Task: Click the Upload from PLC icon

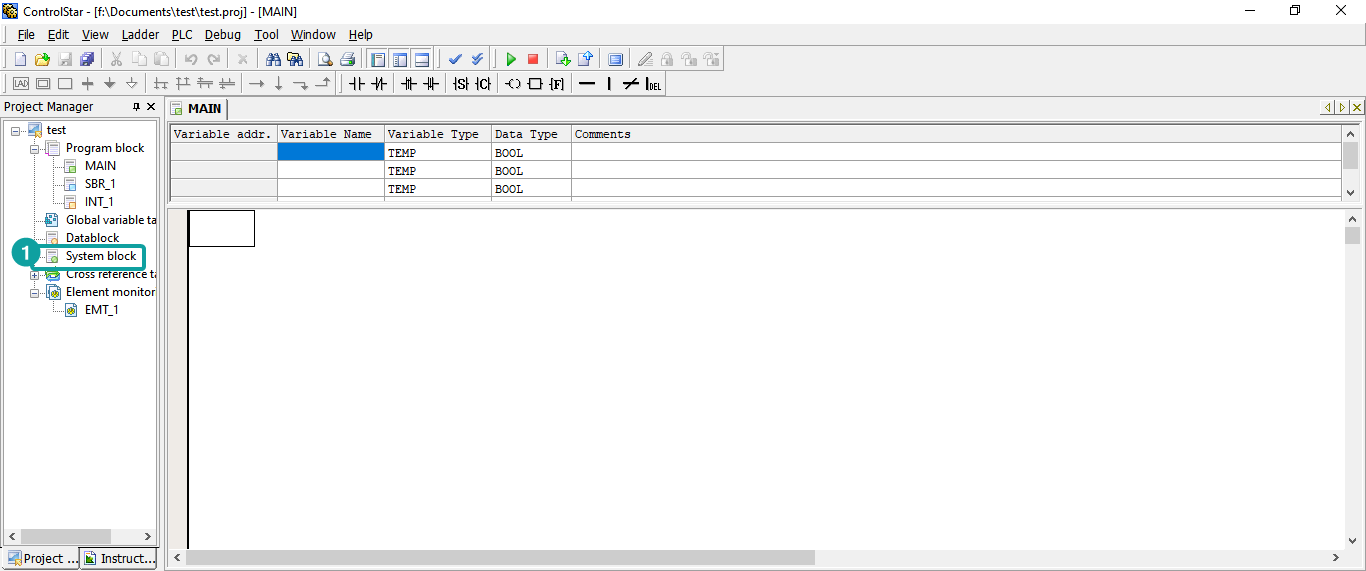Action: coord(586,60)
